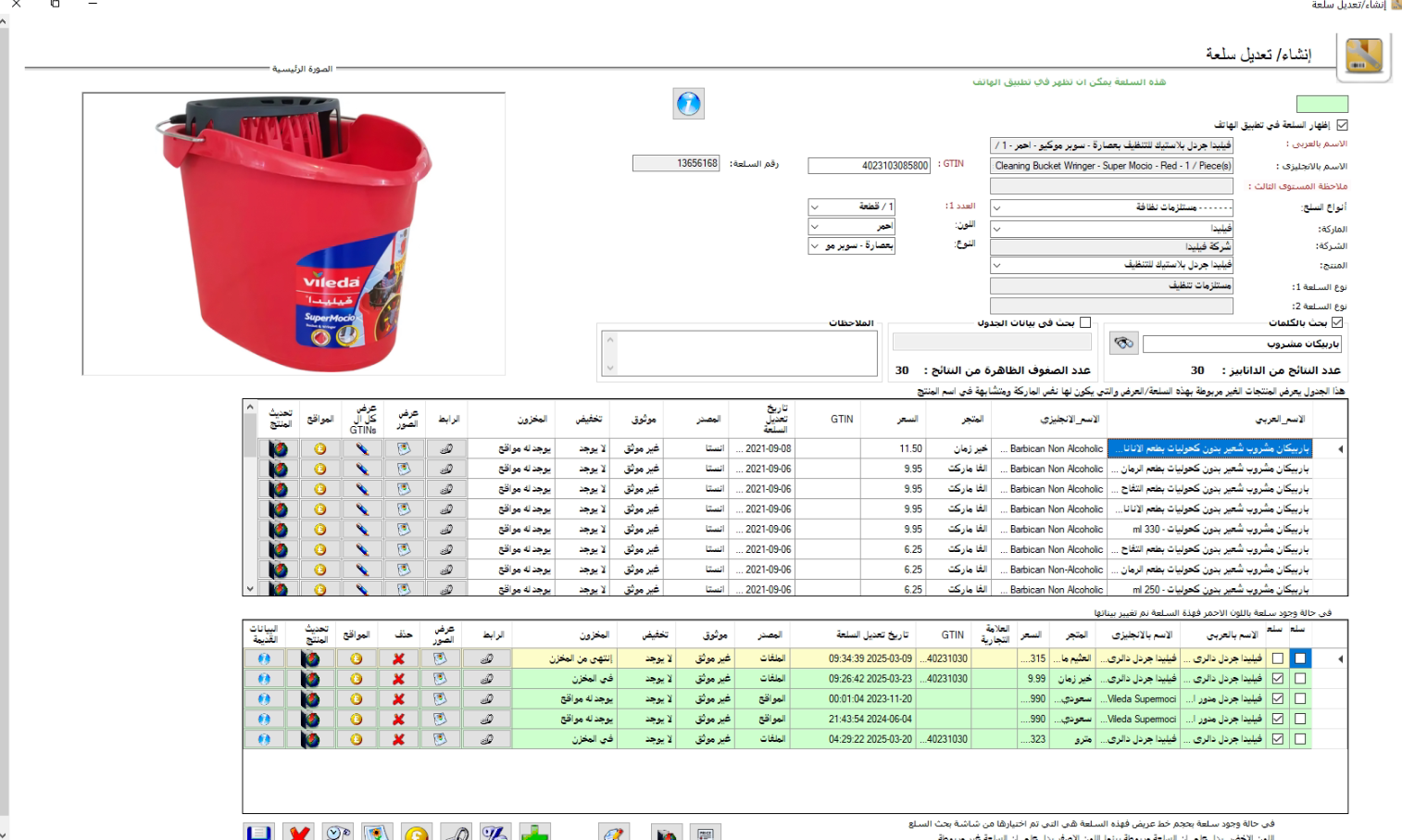This screenshot has height=840, width=1402.
Task: Click the blue info icon near product image
Action: (688, 104)
